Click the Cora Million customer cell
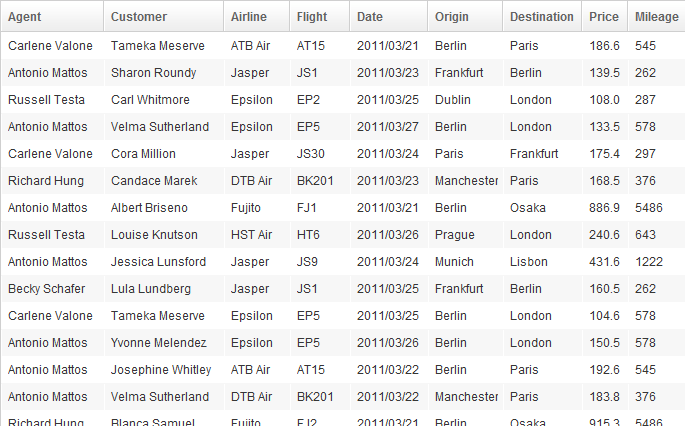Viewport: 685px width, 426px height. click(164, 154)
